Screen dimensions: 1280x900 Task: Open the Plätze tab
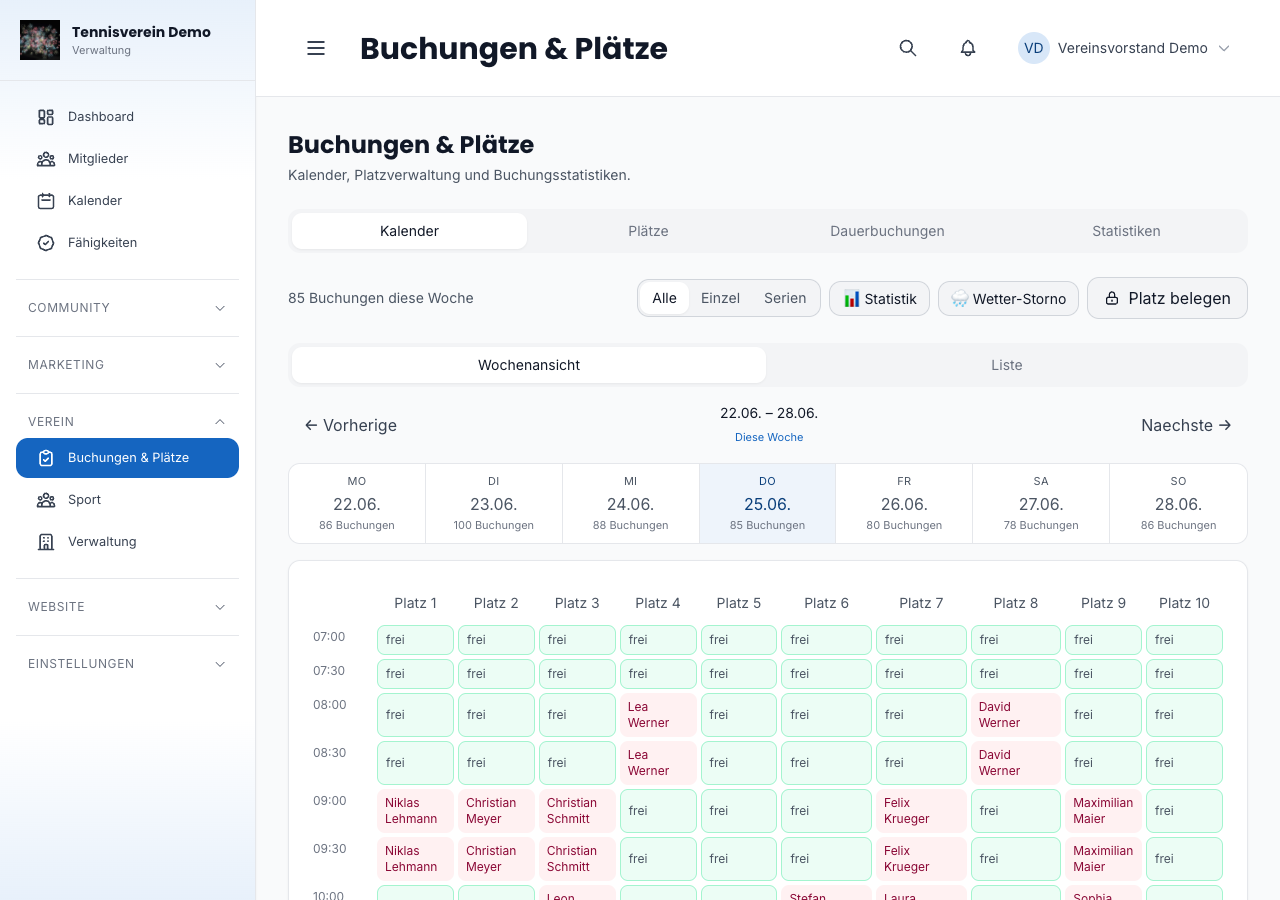coord(648,231)
